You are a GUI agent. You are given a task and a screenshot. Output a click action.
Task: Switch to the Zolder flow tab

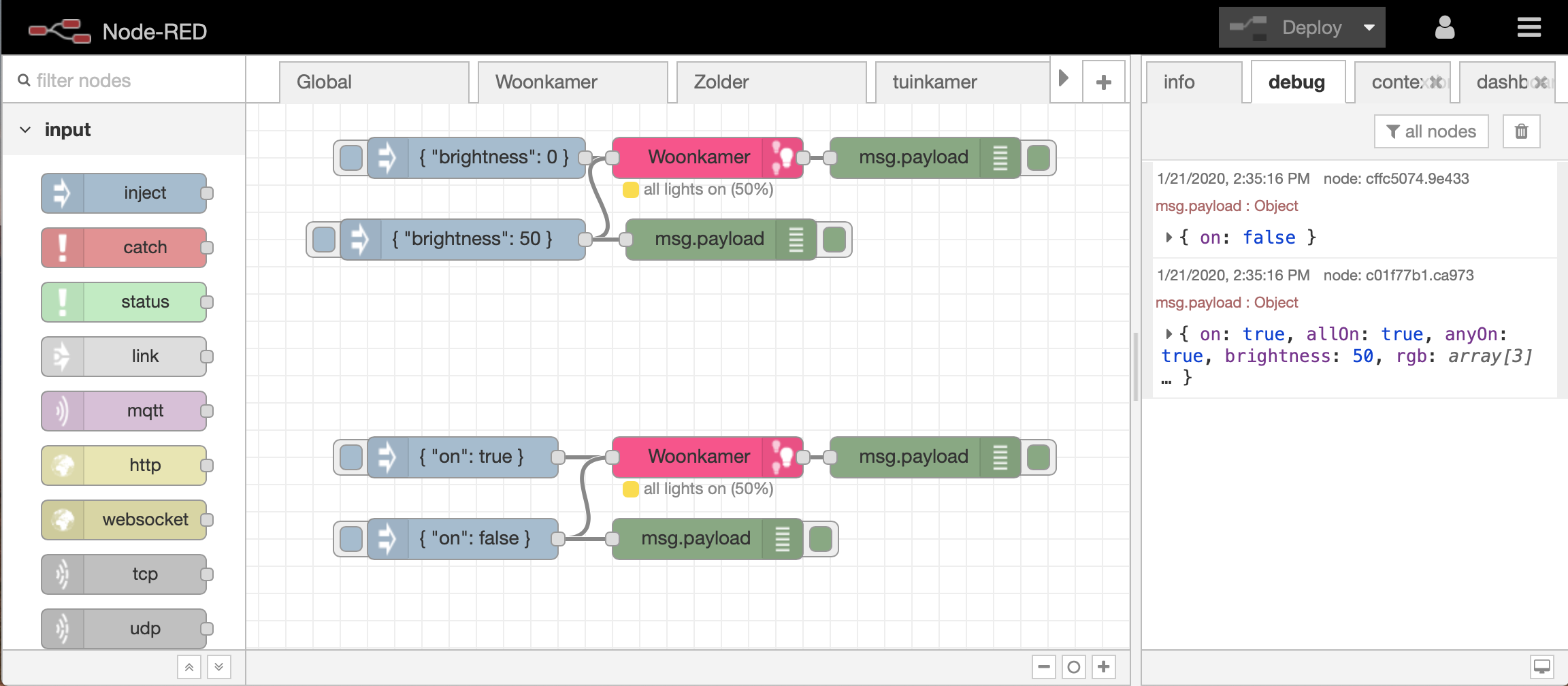click(721, 82)
